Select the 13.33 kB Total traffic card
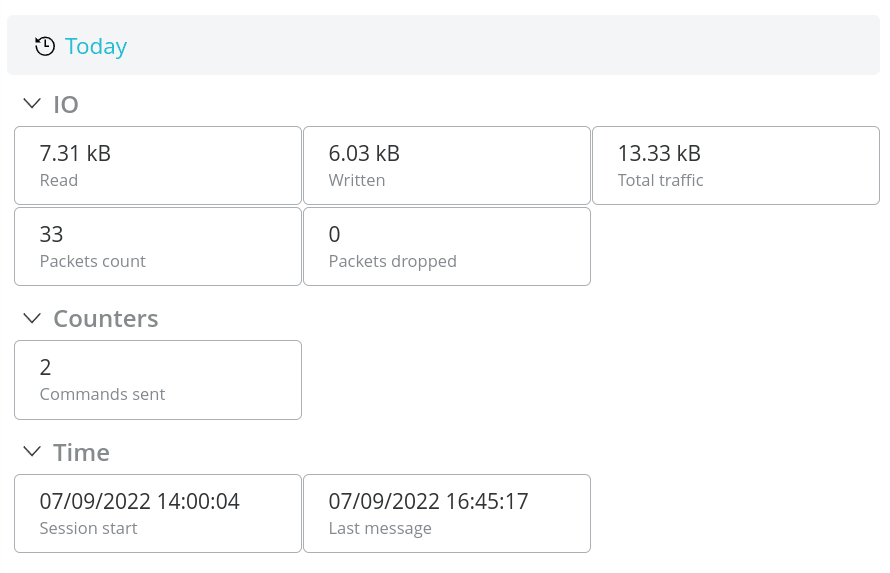Viewport: 890px width, 573px height. tap(736, 166)
